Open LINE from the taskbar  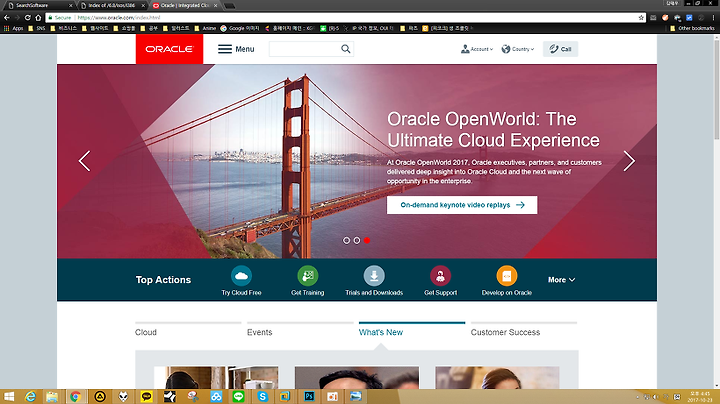(238, 396)
